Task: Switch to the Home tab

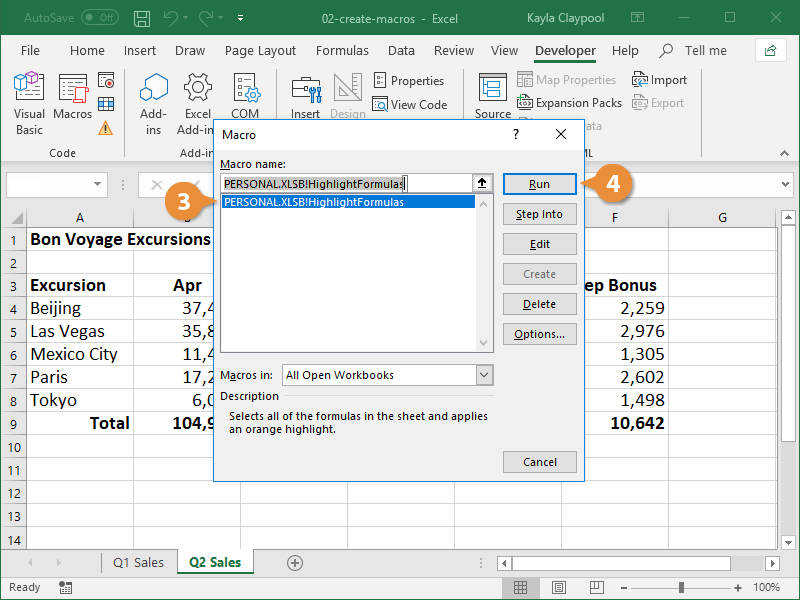Action: (87, 51)
